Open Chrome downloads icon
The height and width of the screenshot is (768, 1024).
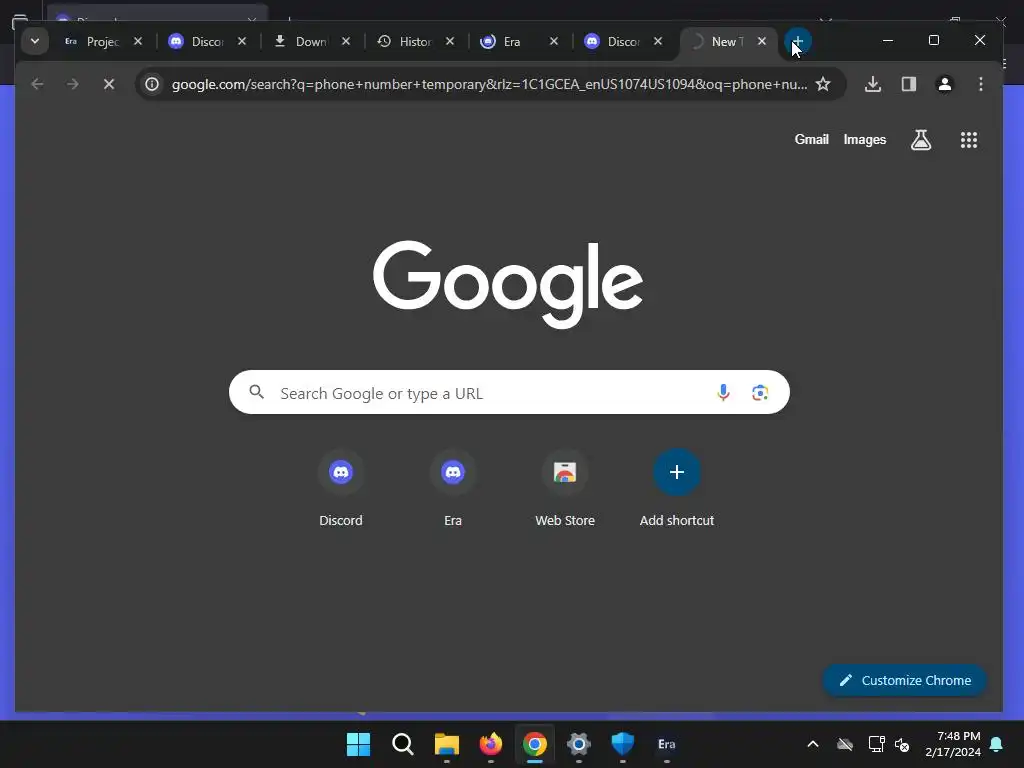[x=872, y=84]
